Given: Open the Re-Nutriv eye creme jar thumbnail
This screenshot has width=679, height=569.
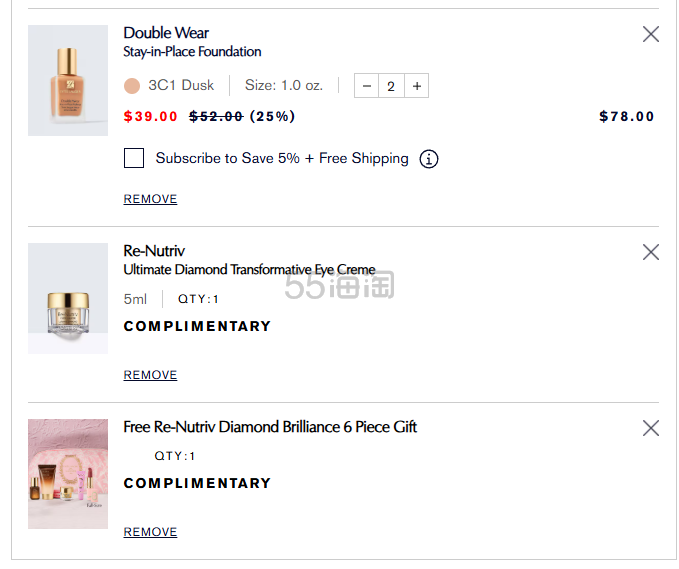Looking at the screenshot, I should tap(68, 298).
